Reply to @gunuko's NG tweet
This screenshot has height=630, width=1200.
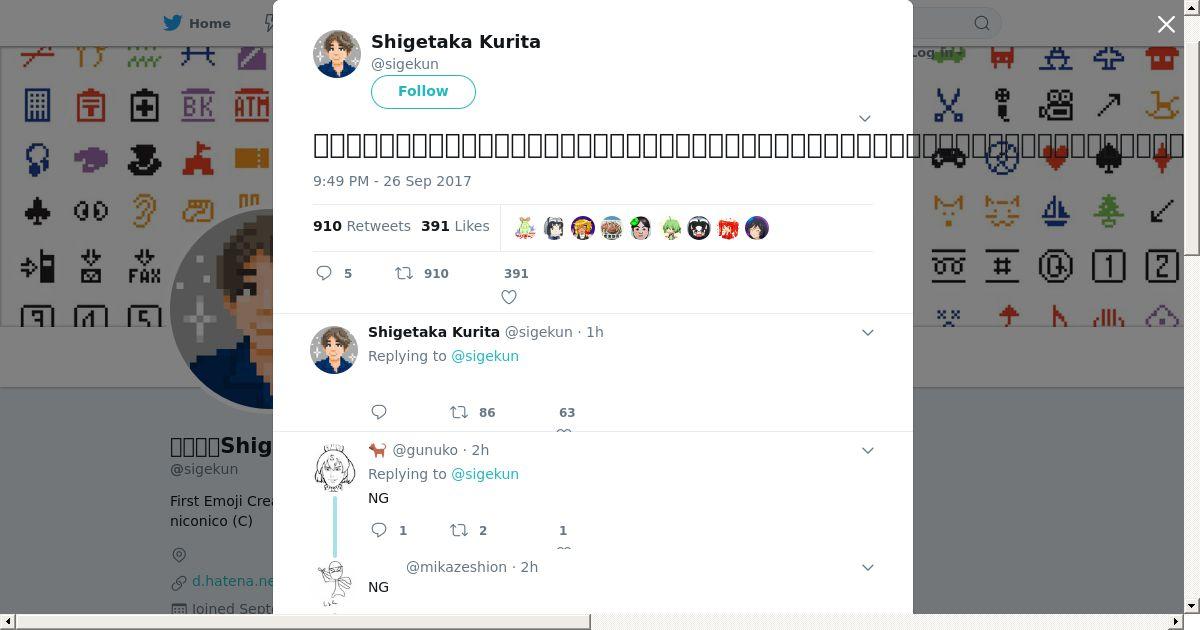[379, 530]
